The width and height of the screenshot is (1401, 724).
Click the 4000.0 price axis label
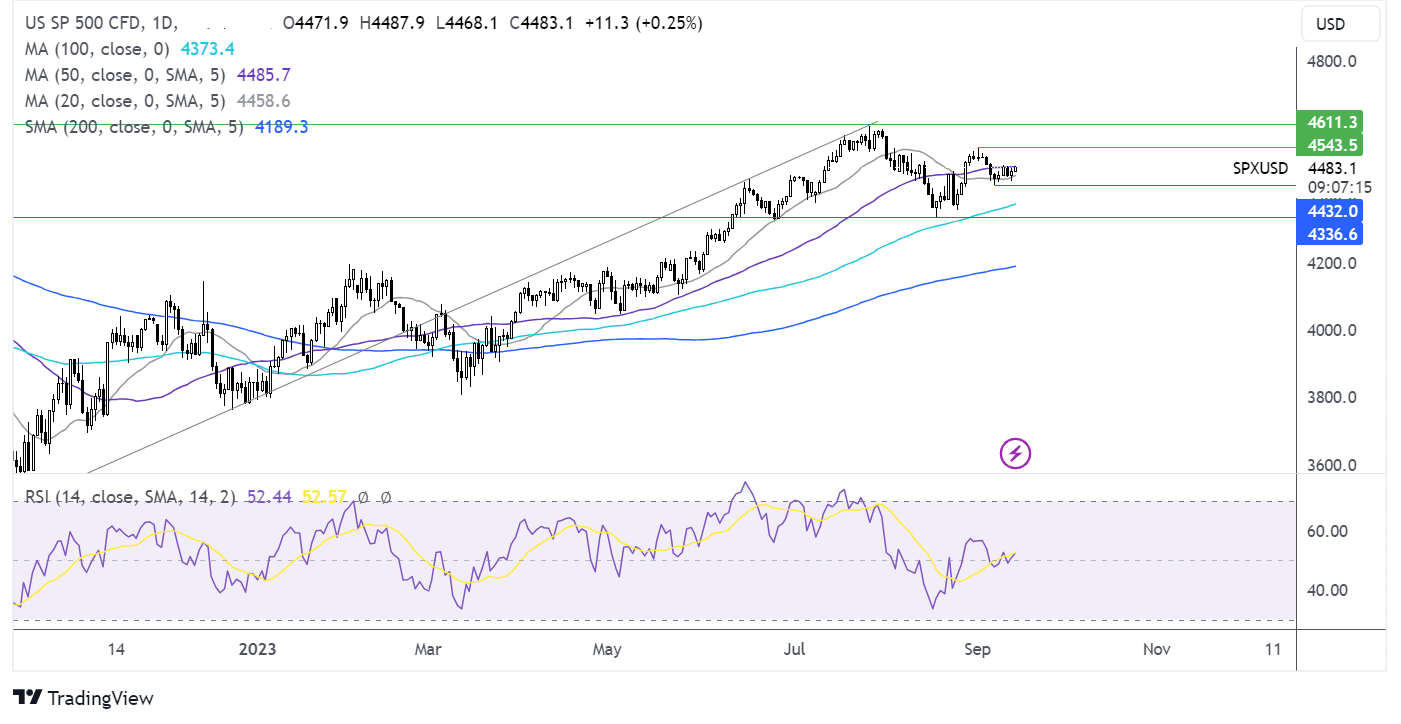1332,330
